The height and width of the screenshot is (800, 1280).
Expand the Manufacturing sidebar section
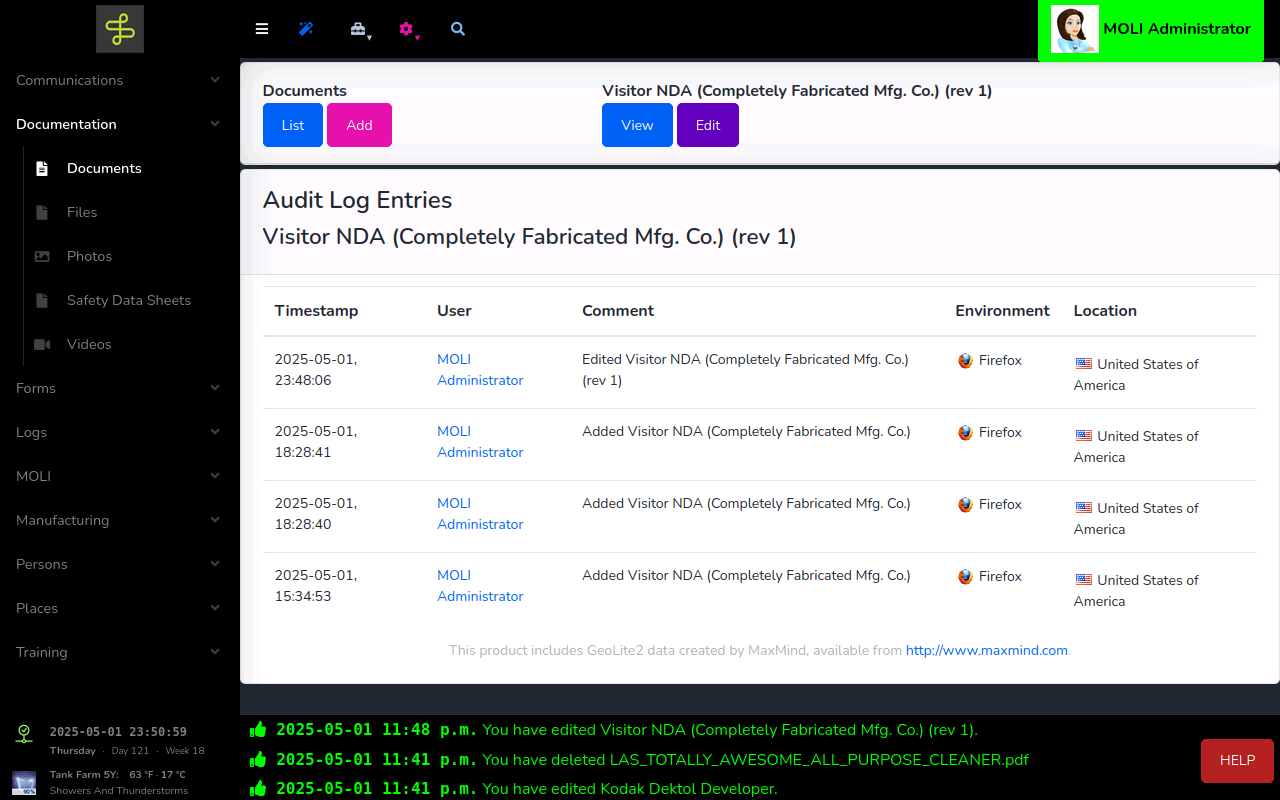(119, 520)
